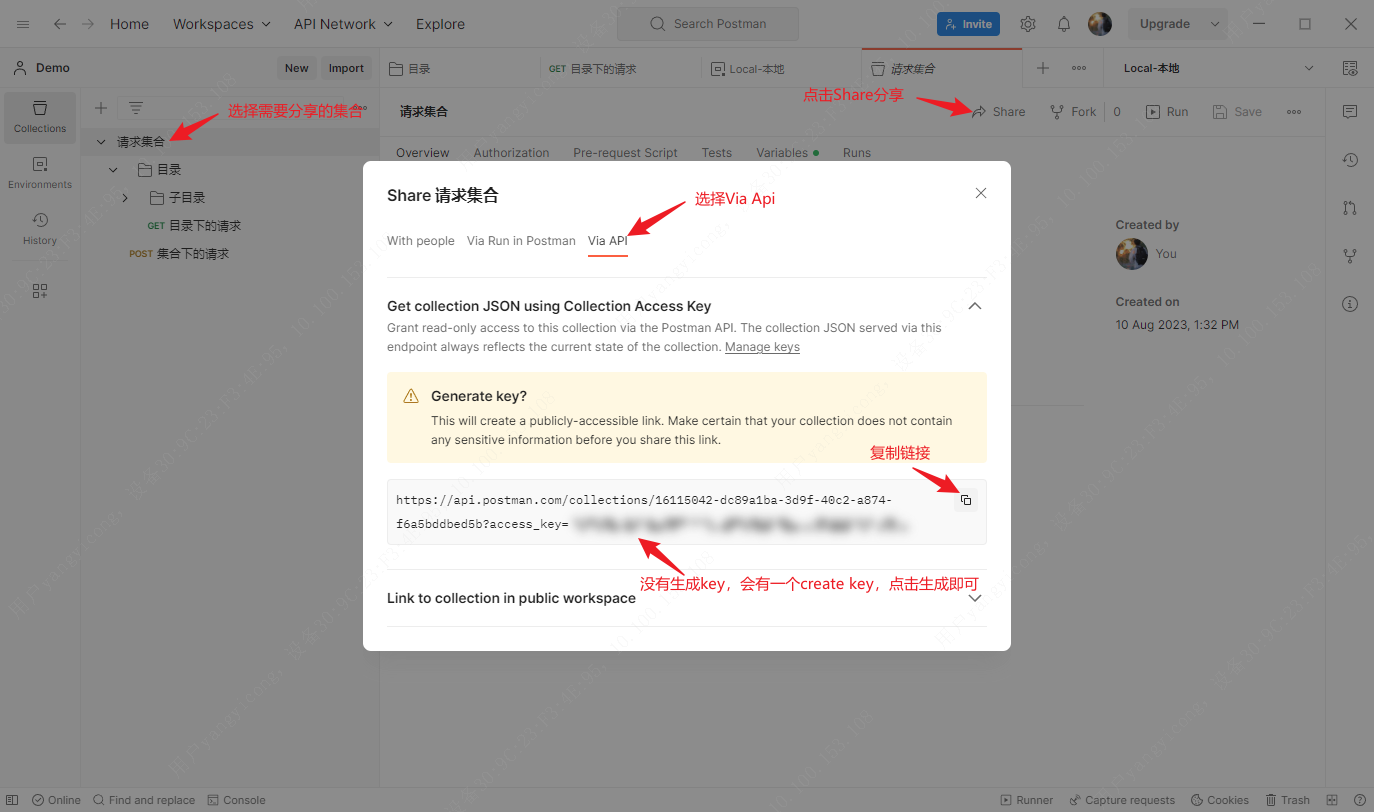Open environment quick look icon
The height and width of the screenshot is (812, 1374).
[1350, 68]
